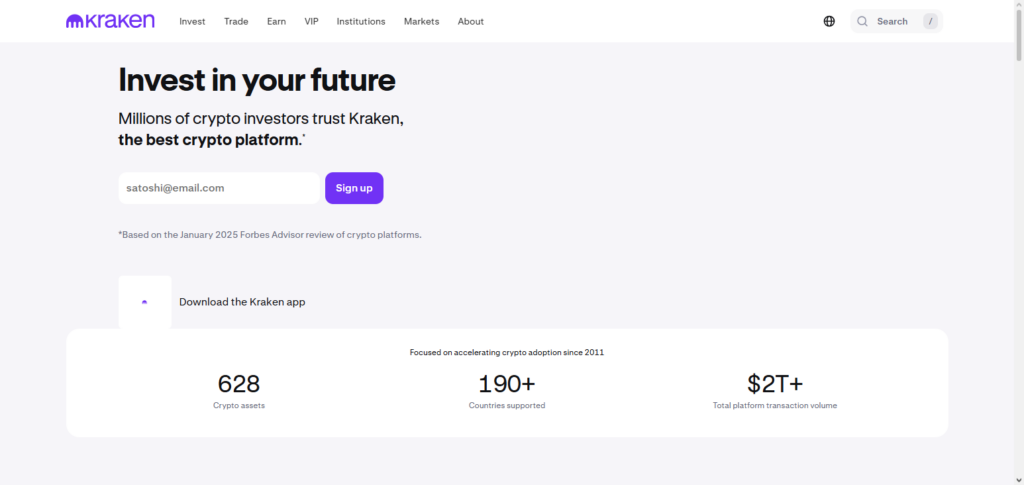
Task: Click the scrollbar down arrow
Action: coord(1017,478)
